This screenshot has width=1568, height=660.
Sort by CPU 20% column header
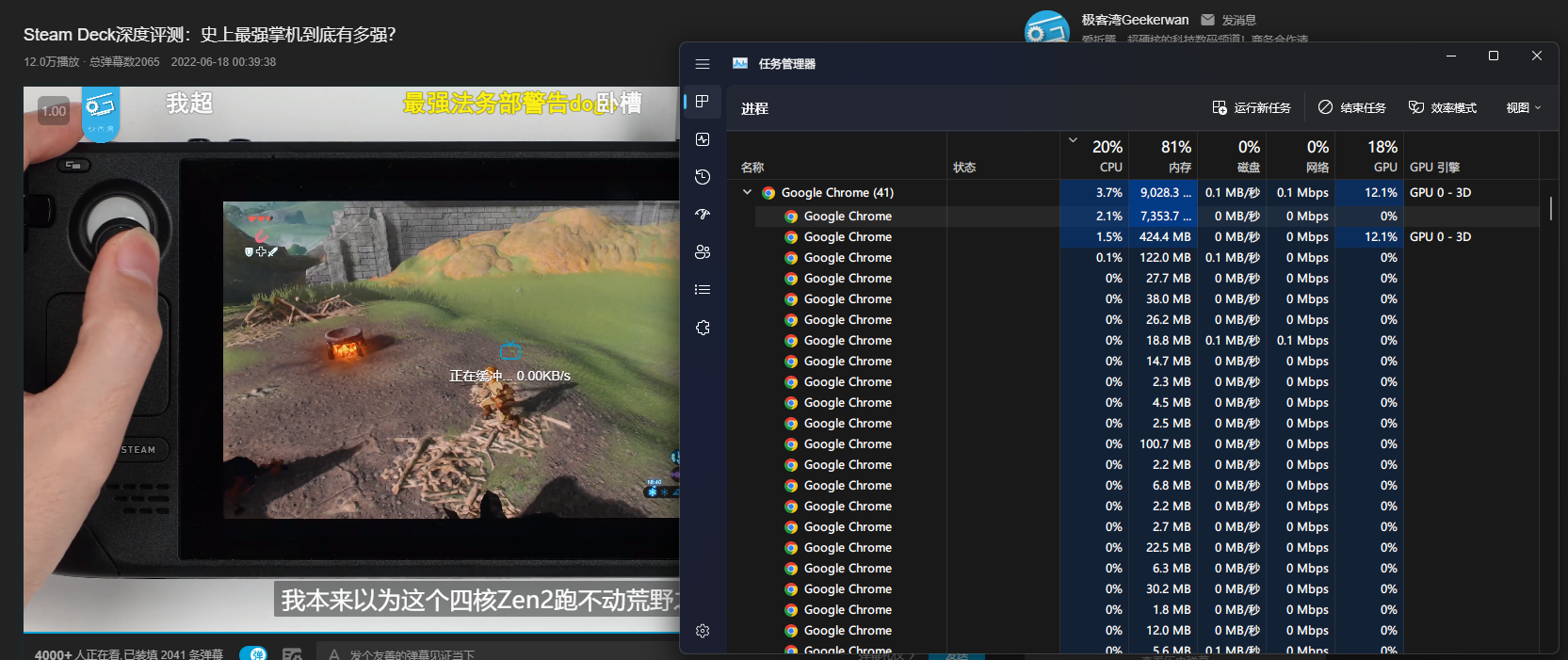click(1094, 155)
